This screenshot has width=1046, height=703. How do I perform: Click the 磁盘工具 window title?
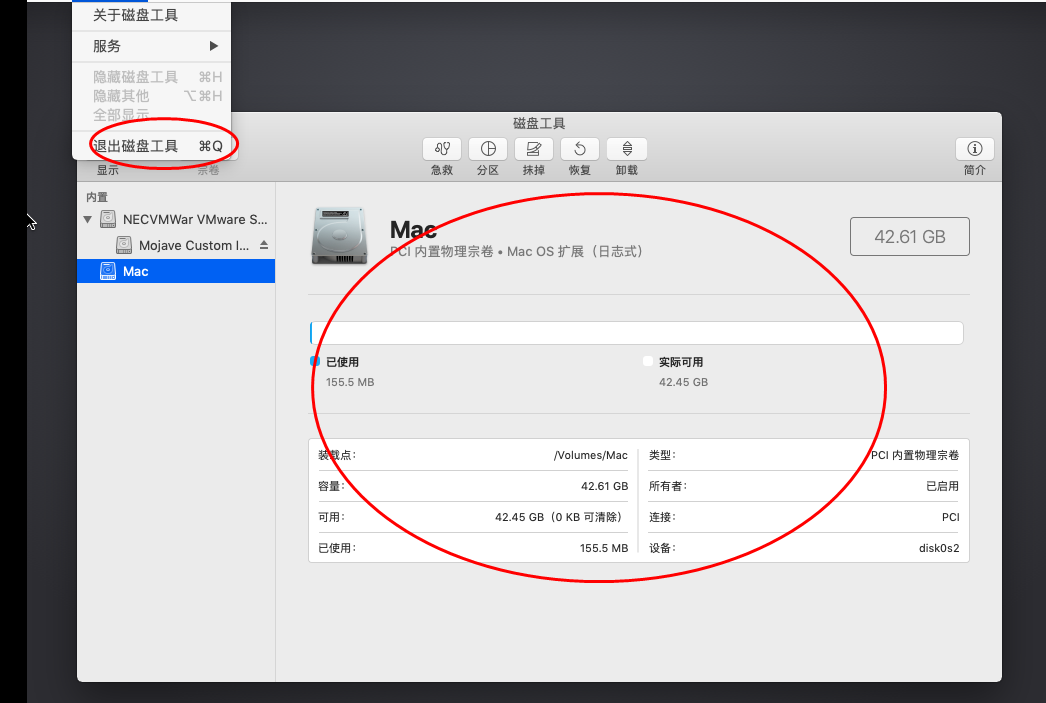click(539, 123)
